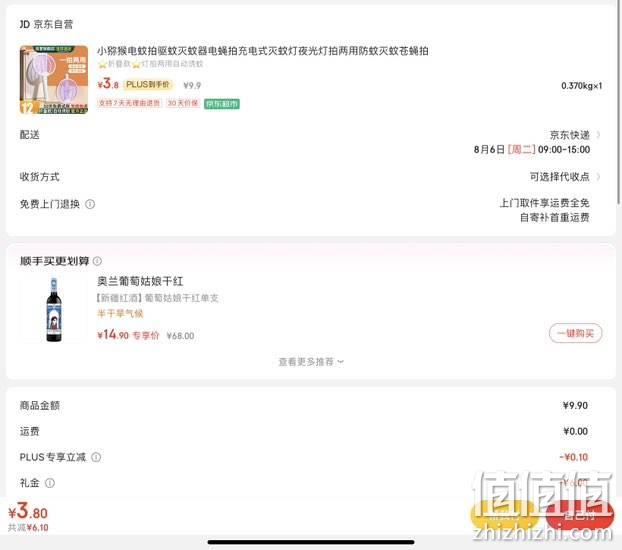Viewport: 622px width, 550px height.
Task: Open the 小猕猴电蚊拍 product title link
Action: tap(263, 51)
